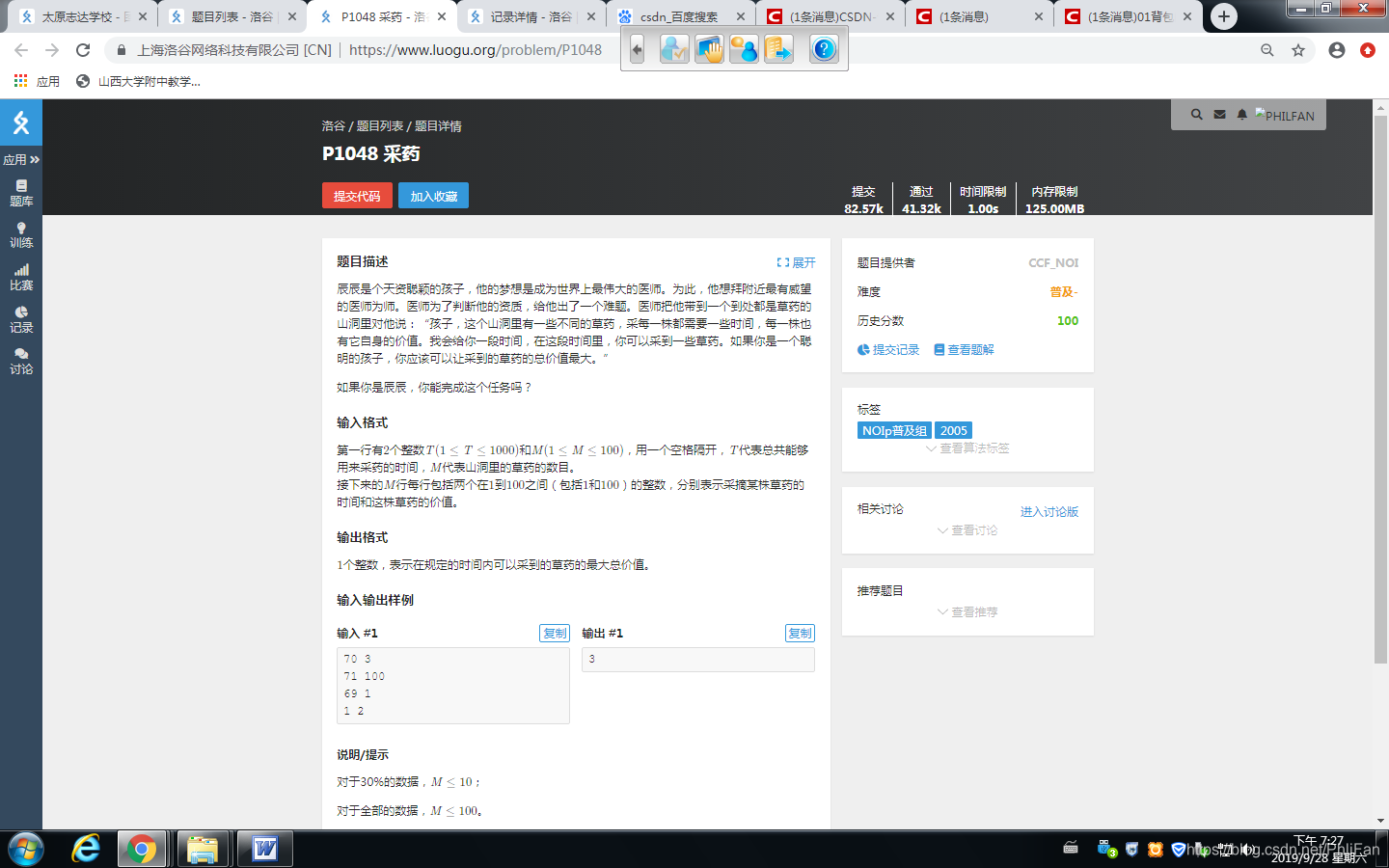This screenshot has width=1389, height=868.
Task: Open the 训练 training sidebar item
Action: 21,235
